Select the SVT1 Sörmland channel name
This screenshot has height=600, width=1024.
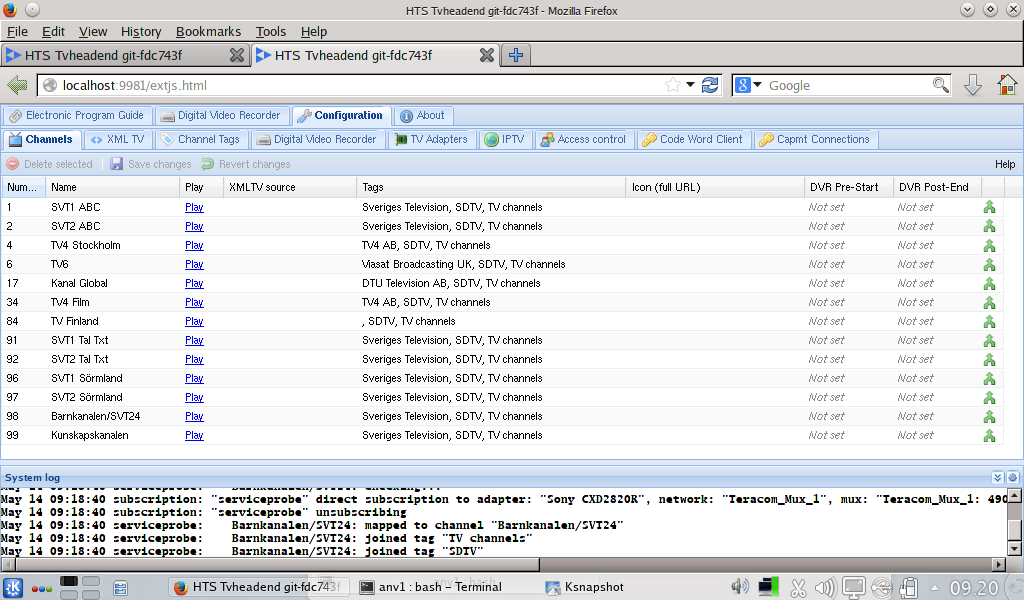(x=87, y=379)
